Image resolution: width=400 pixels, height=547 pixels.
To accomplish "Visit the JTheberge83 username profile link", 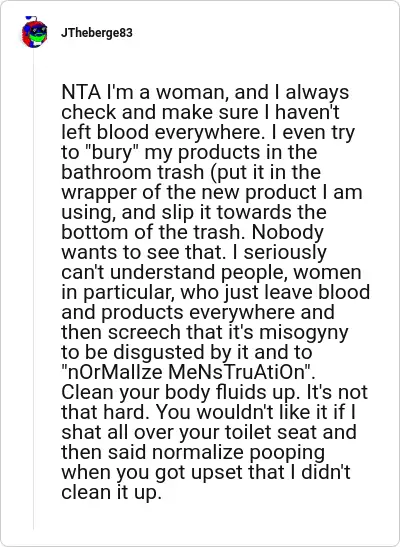I will tap(97, 33).
